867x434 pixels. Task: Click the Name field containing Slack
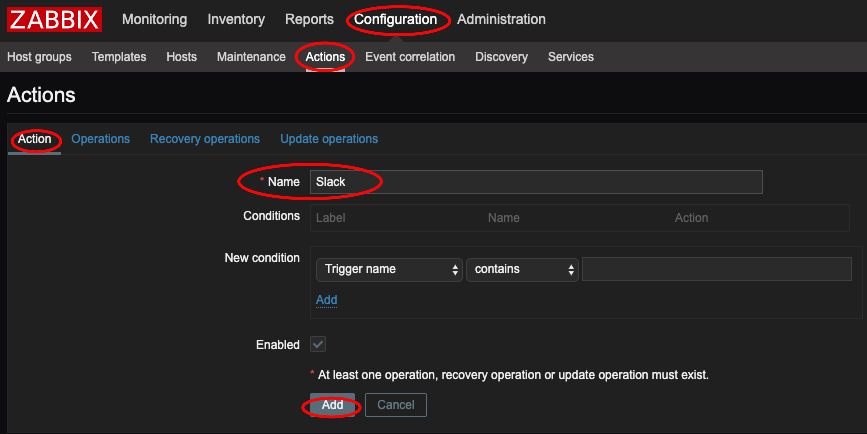[536, 182]
